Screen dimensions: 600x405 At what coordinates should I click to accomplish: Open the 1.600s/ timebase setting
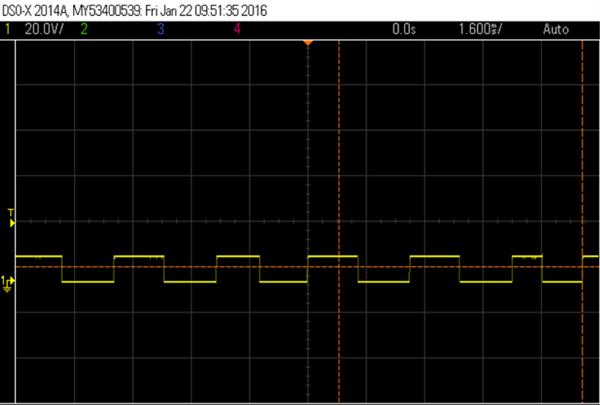[479, 30]
